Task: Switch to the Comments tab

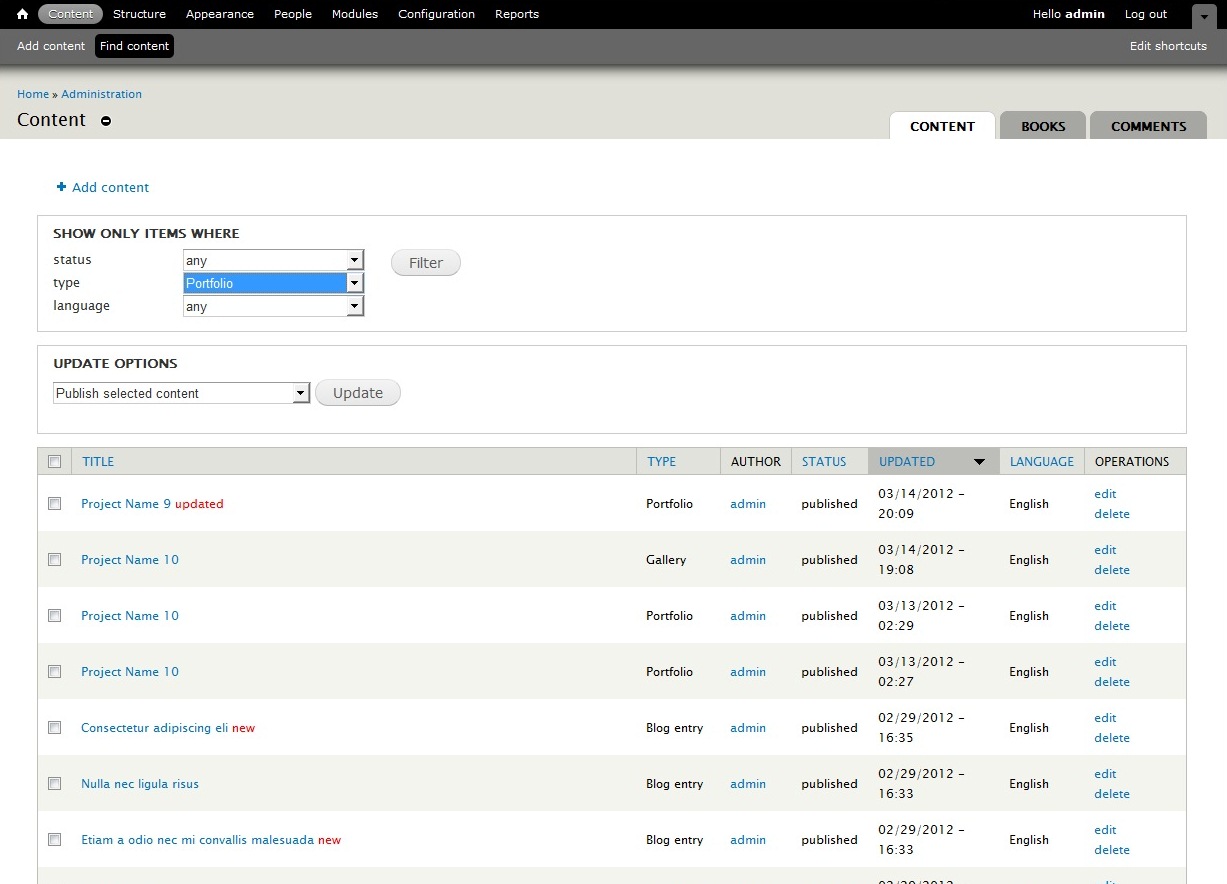Action: [1148, 126]
